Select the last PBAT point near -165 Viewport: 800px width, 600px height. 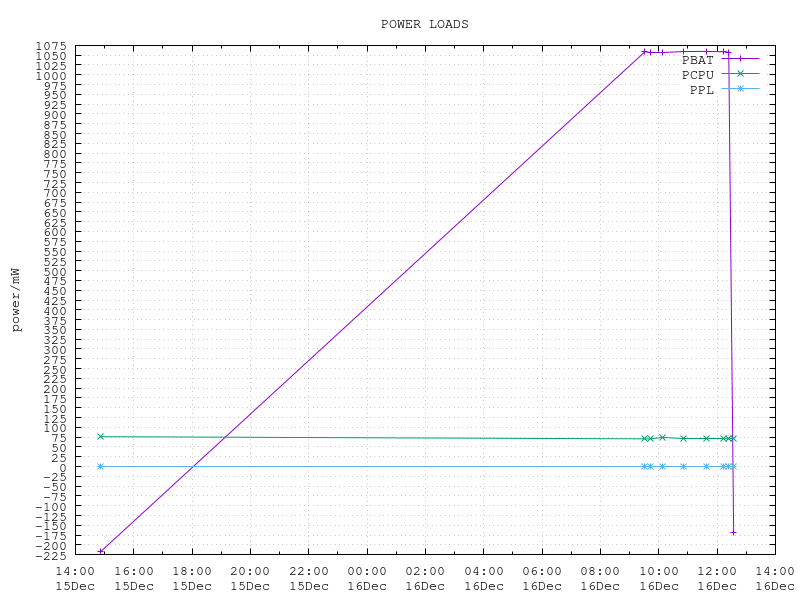[733, 532]
